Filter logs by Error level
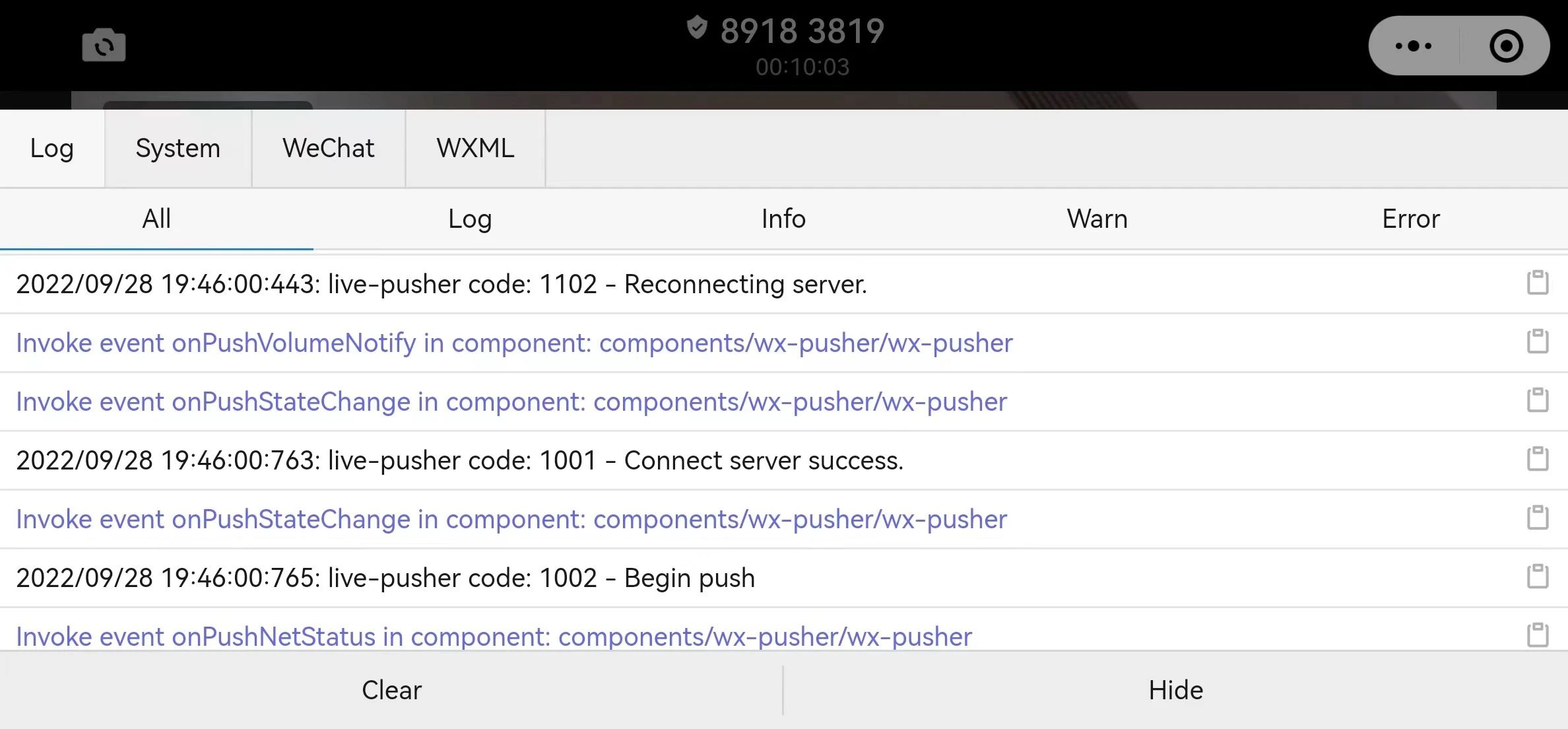This screenshot has width=1568, height=729. tap(1410, 219)
